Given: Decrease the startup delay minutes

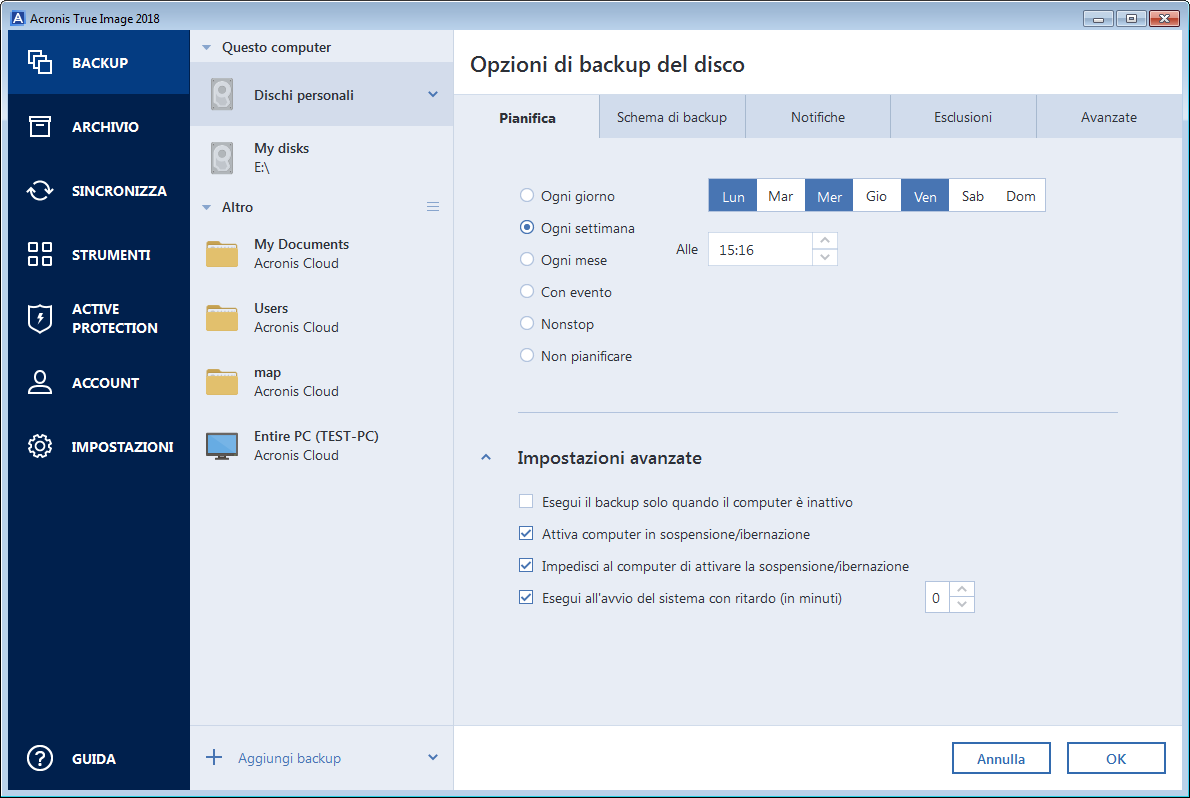Looking at the screenshot, I should tap(962, 604).
